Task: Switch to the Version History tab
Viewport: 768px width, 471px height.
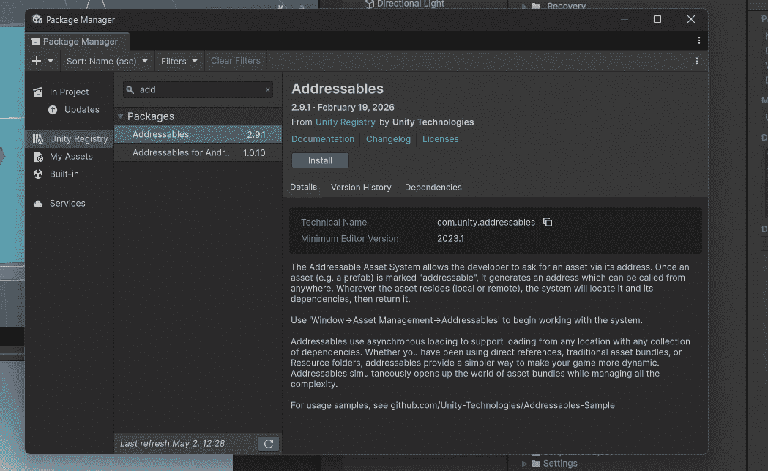Action: 361,187
